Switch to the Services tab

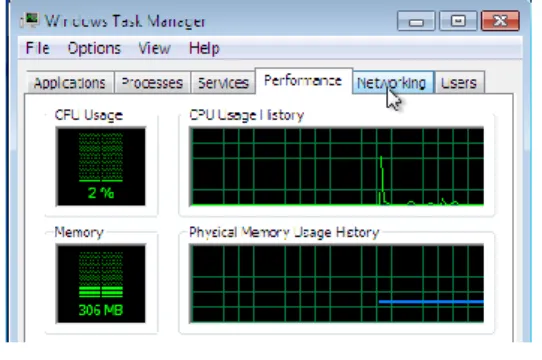tap(223, 83)
